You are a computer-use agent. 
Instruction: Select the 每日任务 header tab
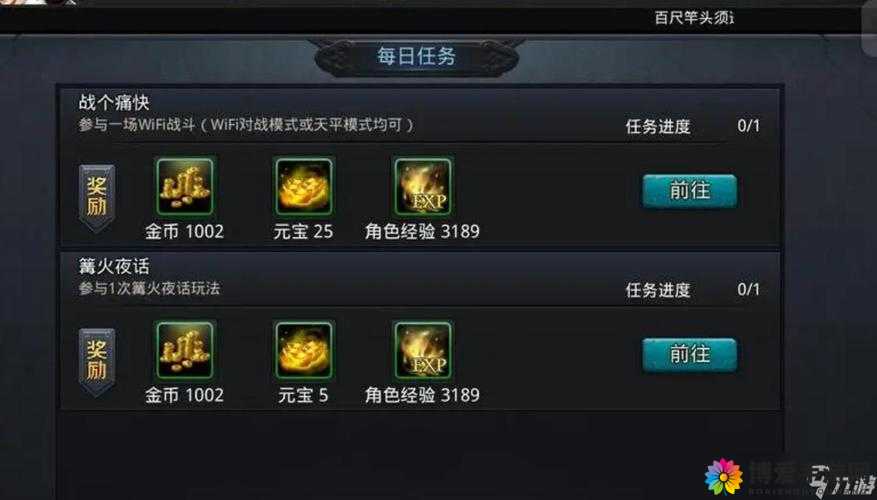pos(416,56)
